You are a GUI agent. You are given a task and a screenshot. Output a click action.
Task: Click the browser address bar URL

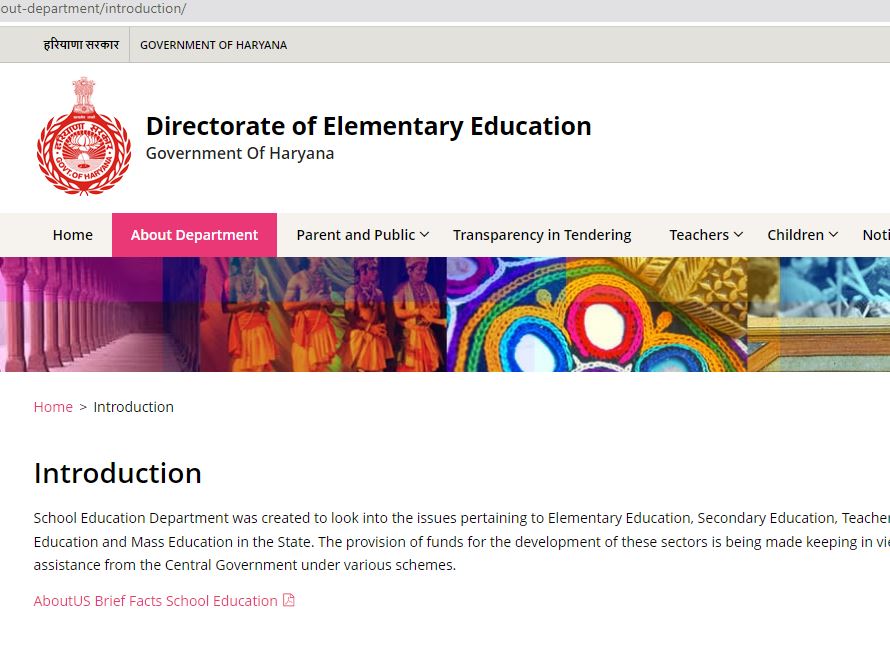point(94,9)
